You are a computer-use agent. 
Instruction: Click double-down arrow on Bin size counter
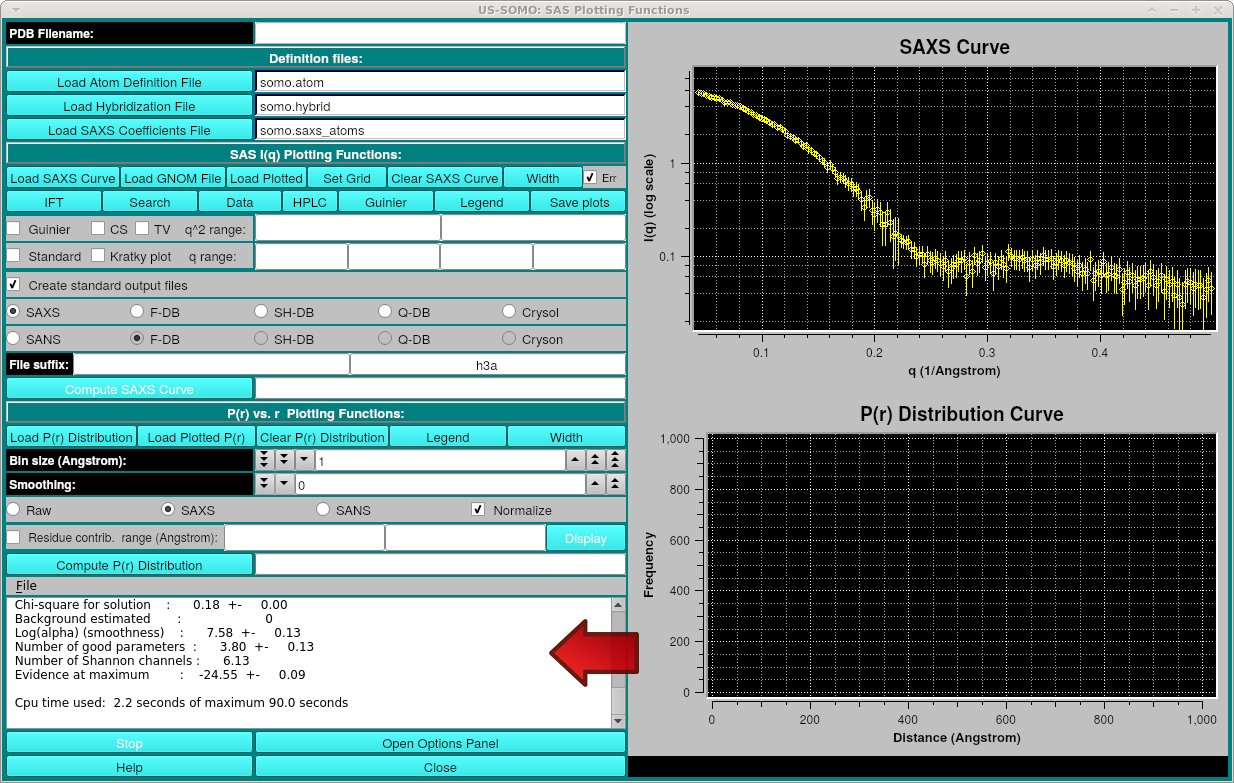(x=284, y=460)
